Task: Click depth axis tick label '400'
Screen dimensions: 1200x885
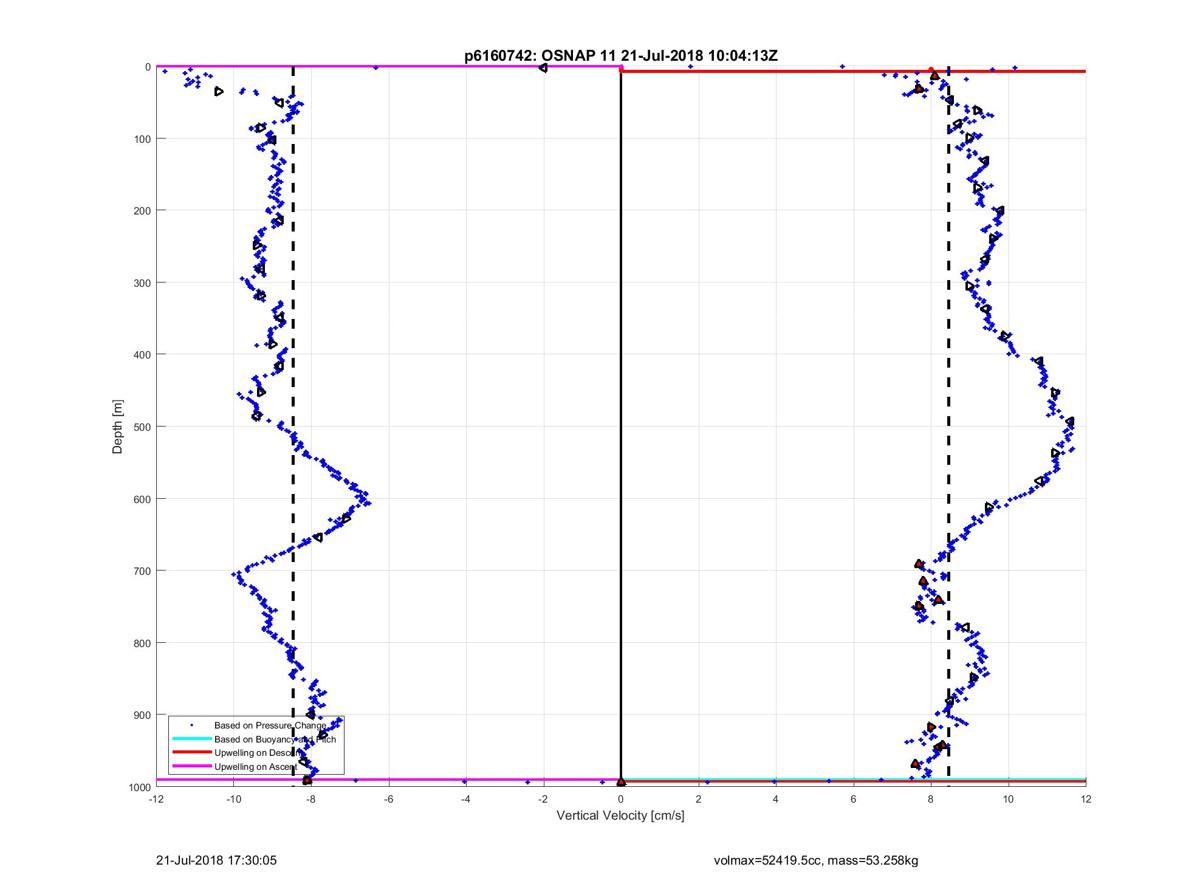Action: click(141, 354)
